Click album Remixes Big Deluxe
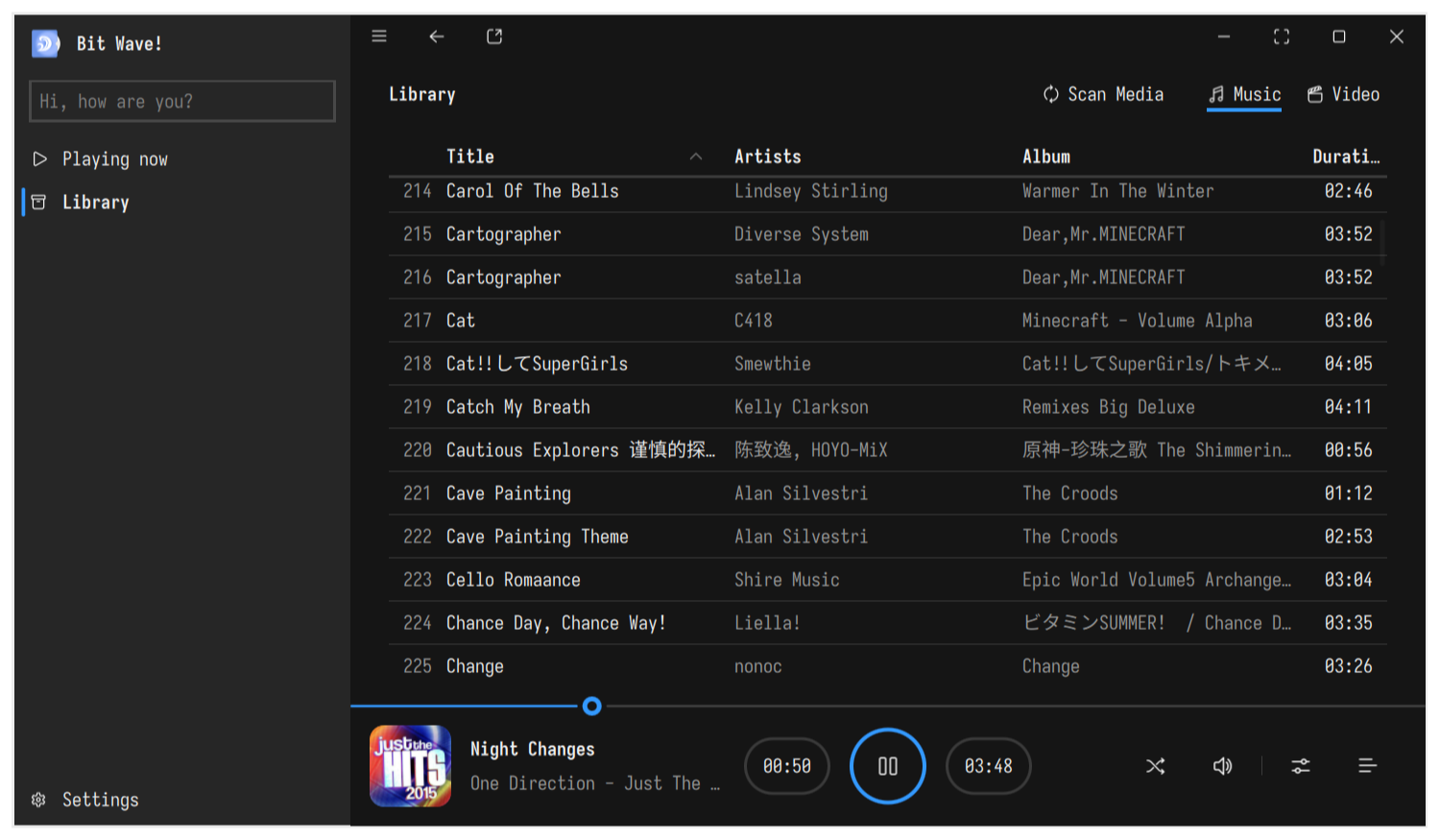1440x840 pixels. [1109, 407]
